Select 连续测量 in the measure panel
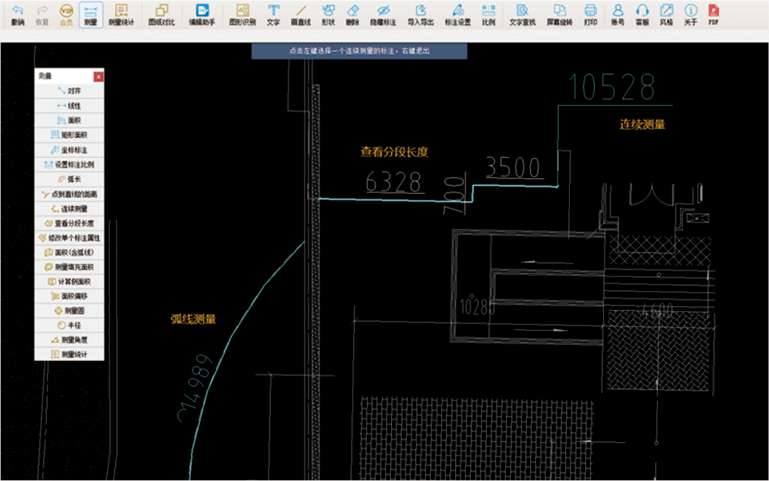 pyautogui.click(x=69, y=208)
